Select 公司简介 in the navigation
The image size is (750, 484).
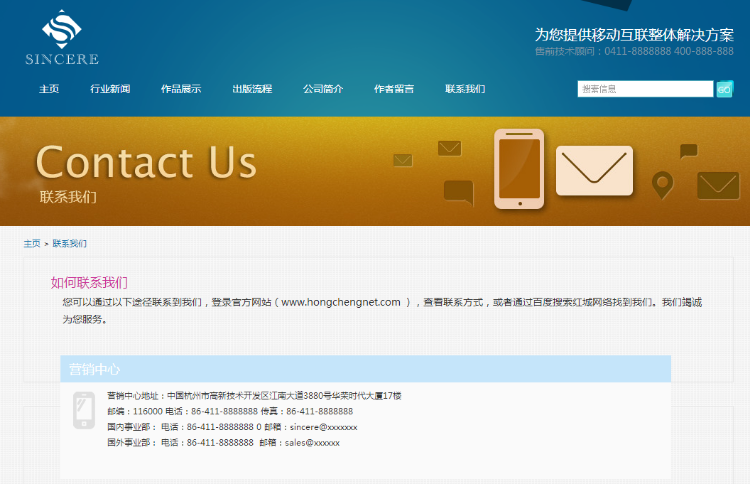(x=323, y=89)
